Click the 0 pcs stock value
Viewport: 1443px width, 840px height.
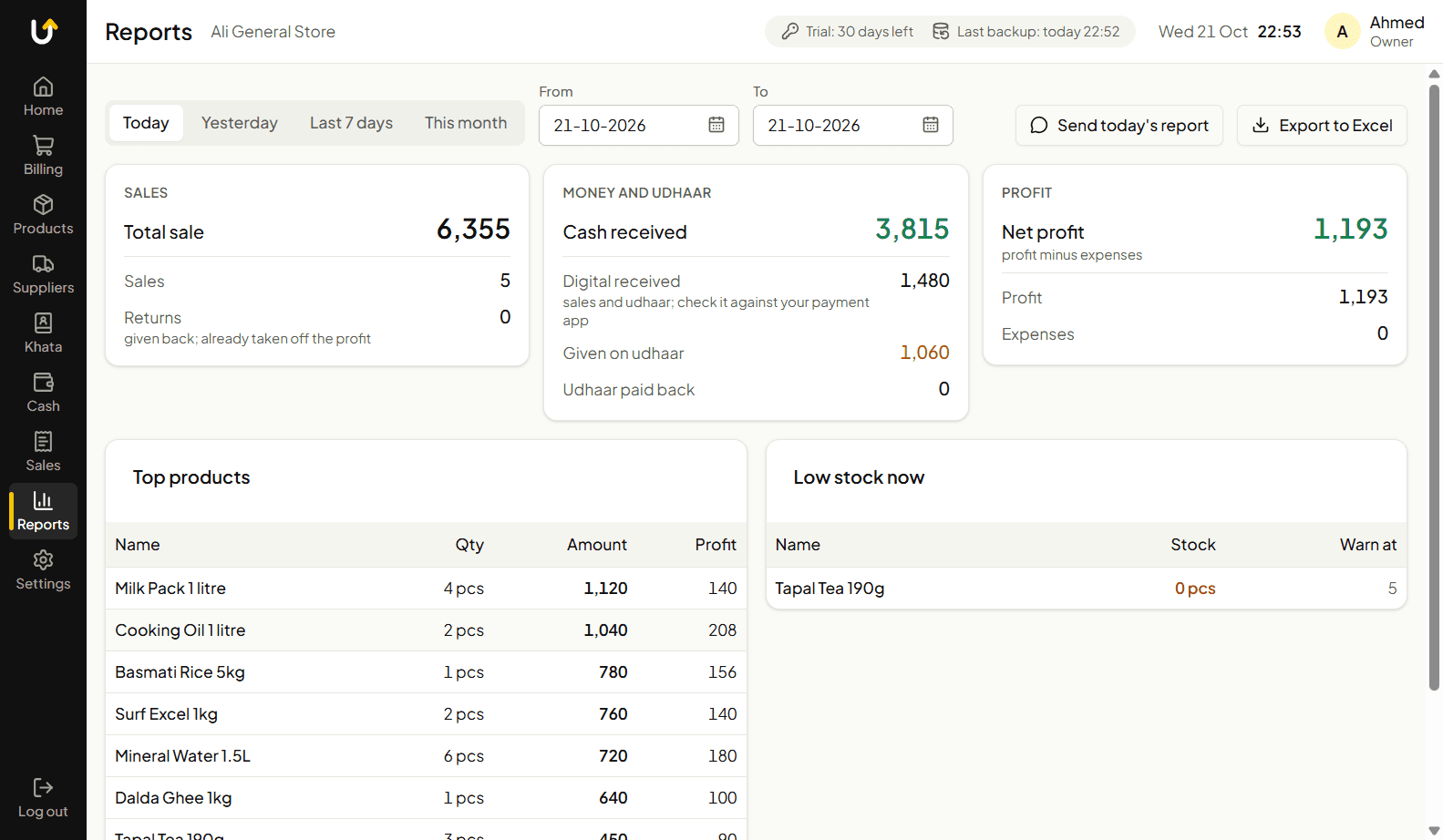[x=1195, y=589]
